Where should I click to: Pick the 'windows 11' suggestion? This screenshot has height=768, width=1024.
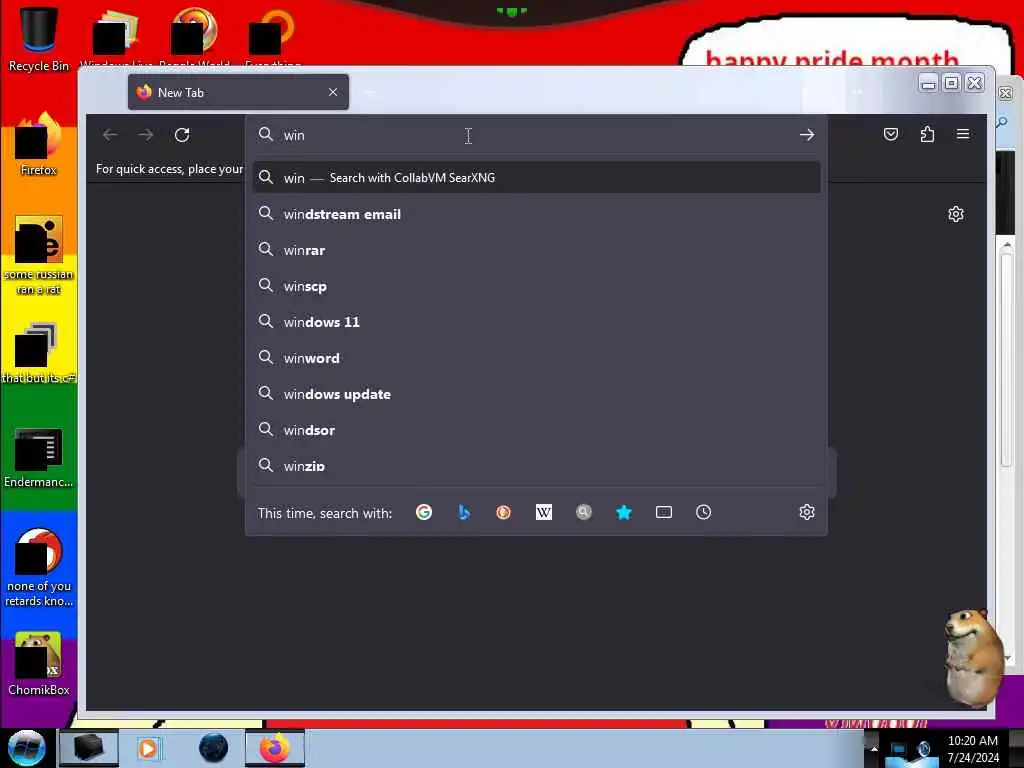[536, 322]
